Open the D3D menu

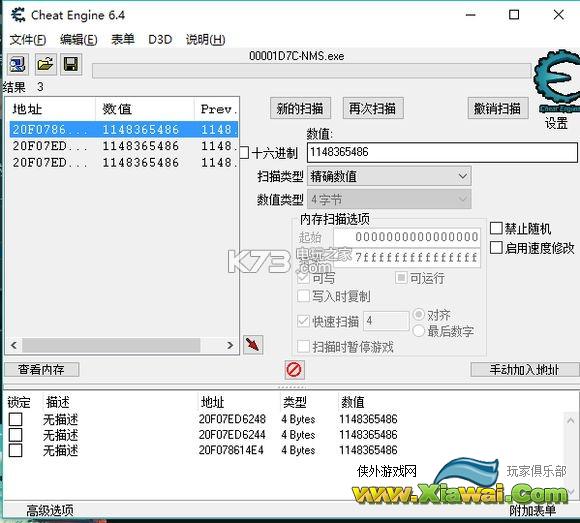point(160,39)
